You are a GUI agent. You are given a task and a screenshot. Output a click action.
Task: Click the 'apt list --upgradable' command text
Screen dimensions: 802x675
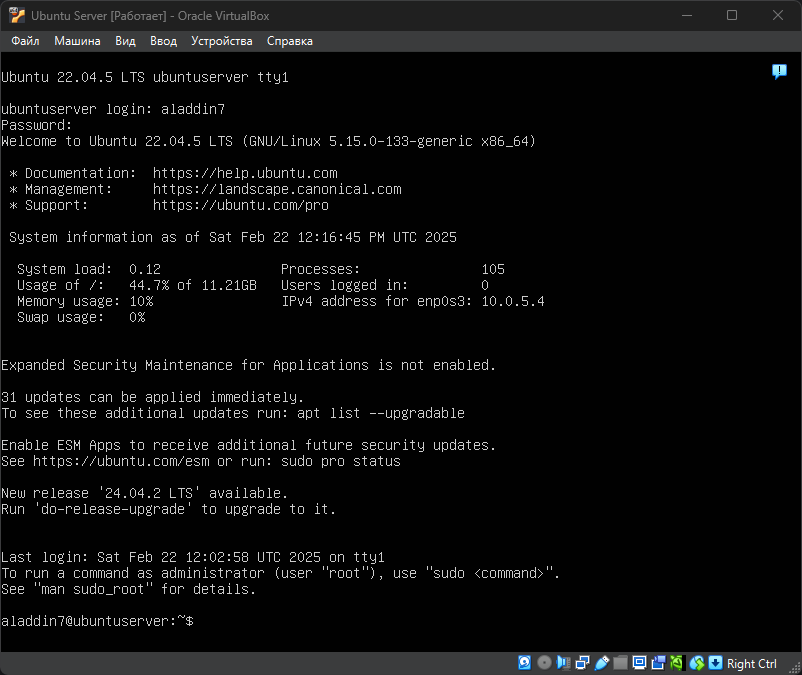[x=381, y=413]
